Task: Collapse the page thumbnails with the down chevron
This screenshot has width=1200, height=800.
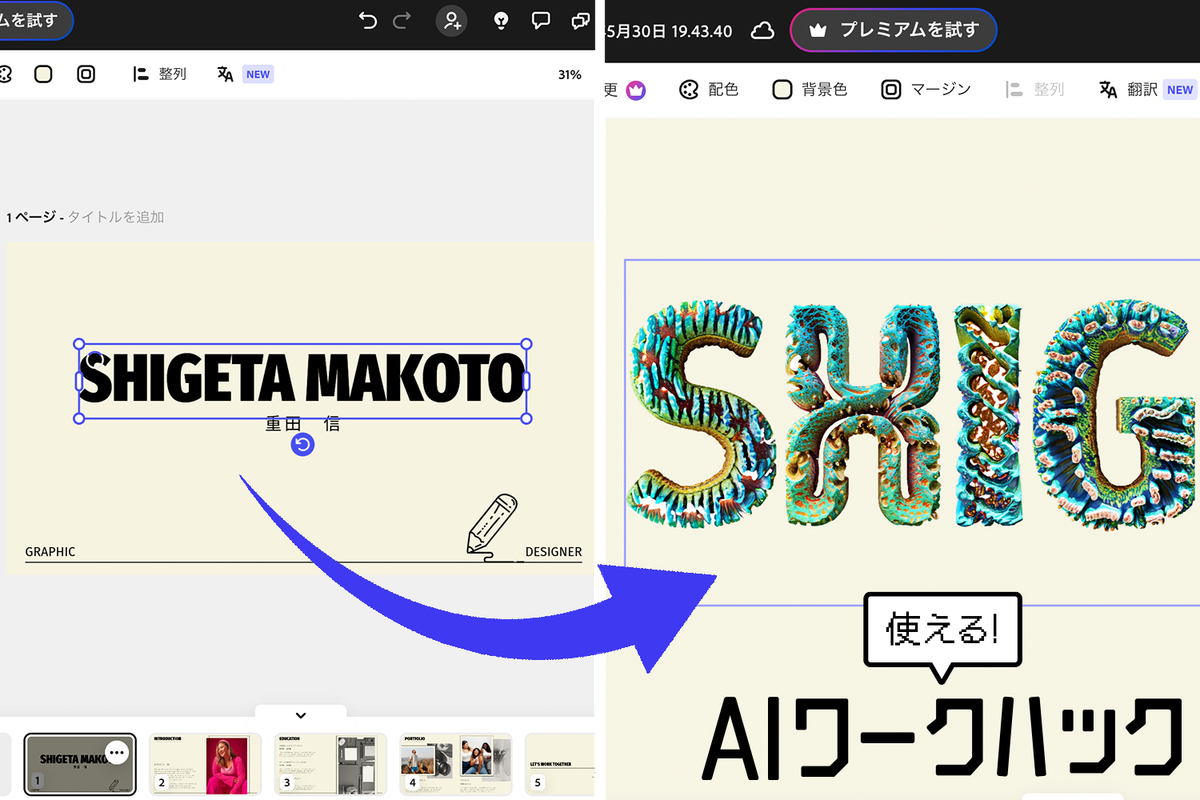Action: (x=301, y=714)
